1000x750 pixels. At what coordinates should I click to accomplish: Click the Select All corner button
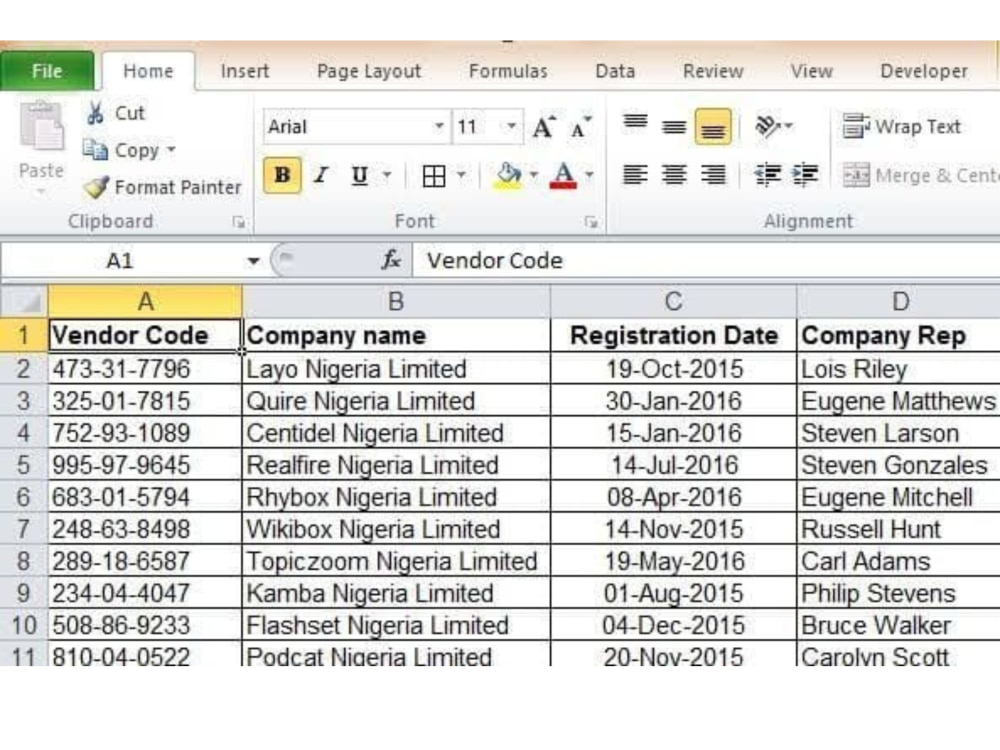pyautogui.click(x=24, y=301)
